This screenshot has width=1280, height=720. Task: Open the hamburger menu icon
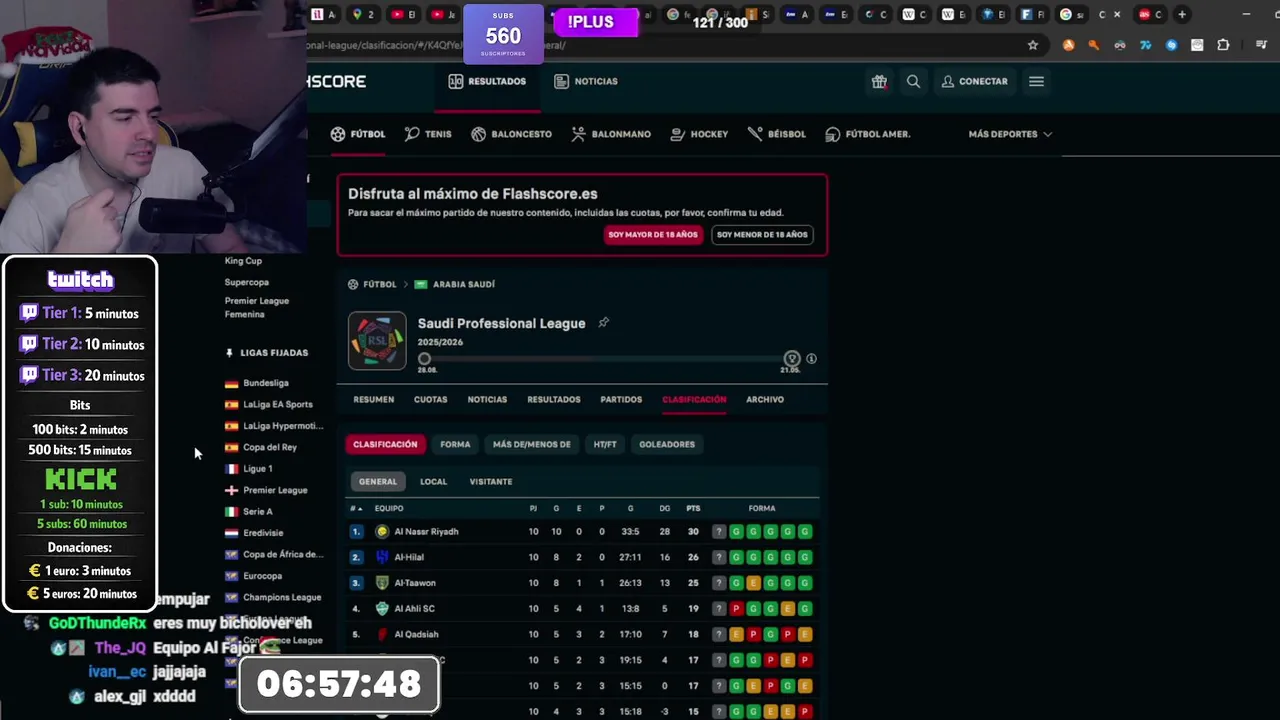[1036, 82]
